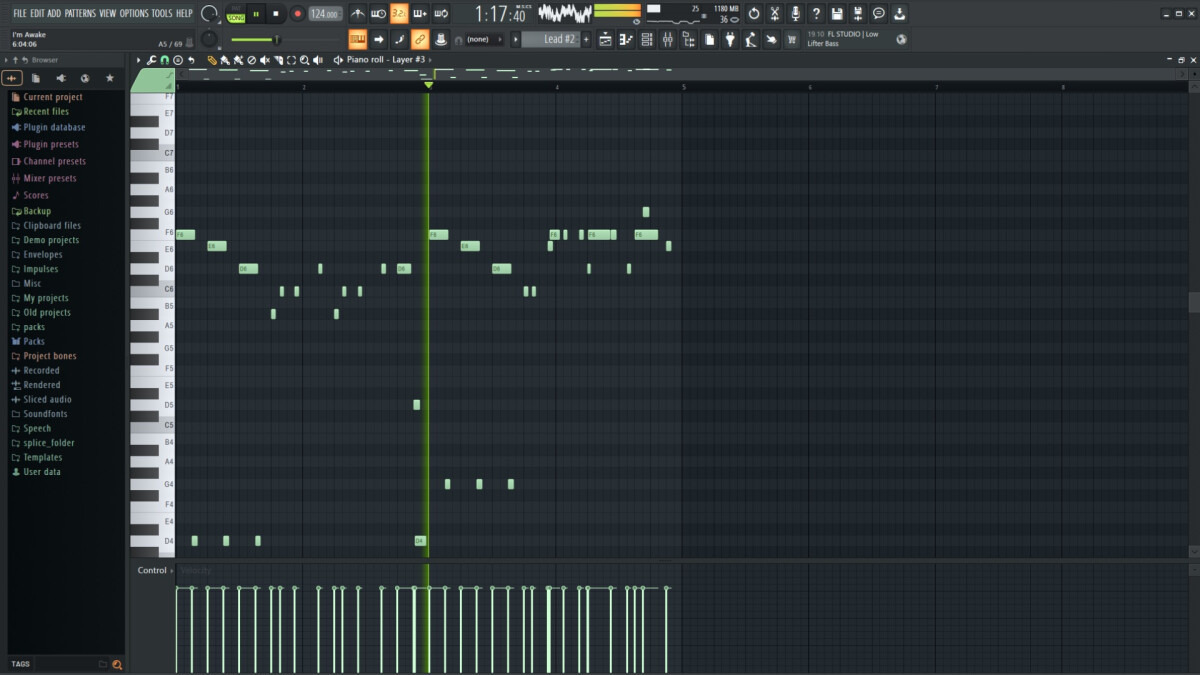Stop playback with the stop button
Viewport: 1200px width, 675px height.
pos(276,14)
